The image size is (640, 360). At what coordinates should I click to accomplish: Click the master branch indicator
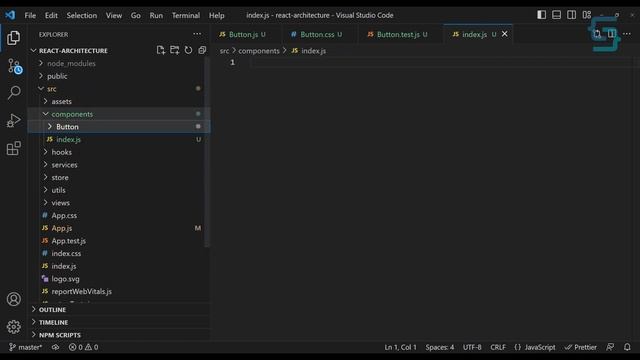(x=25, y=347)
